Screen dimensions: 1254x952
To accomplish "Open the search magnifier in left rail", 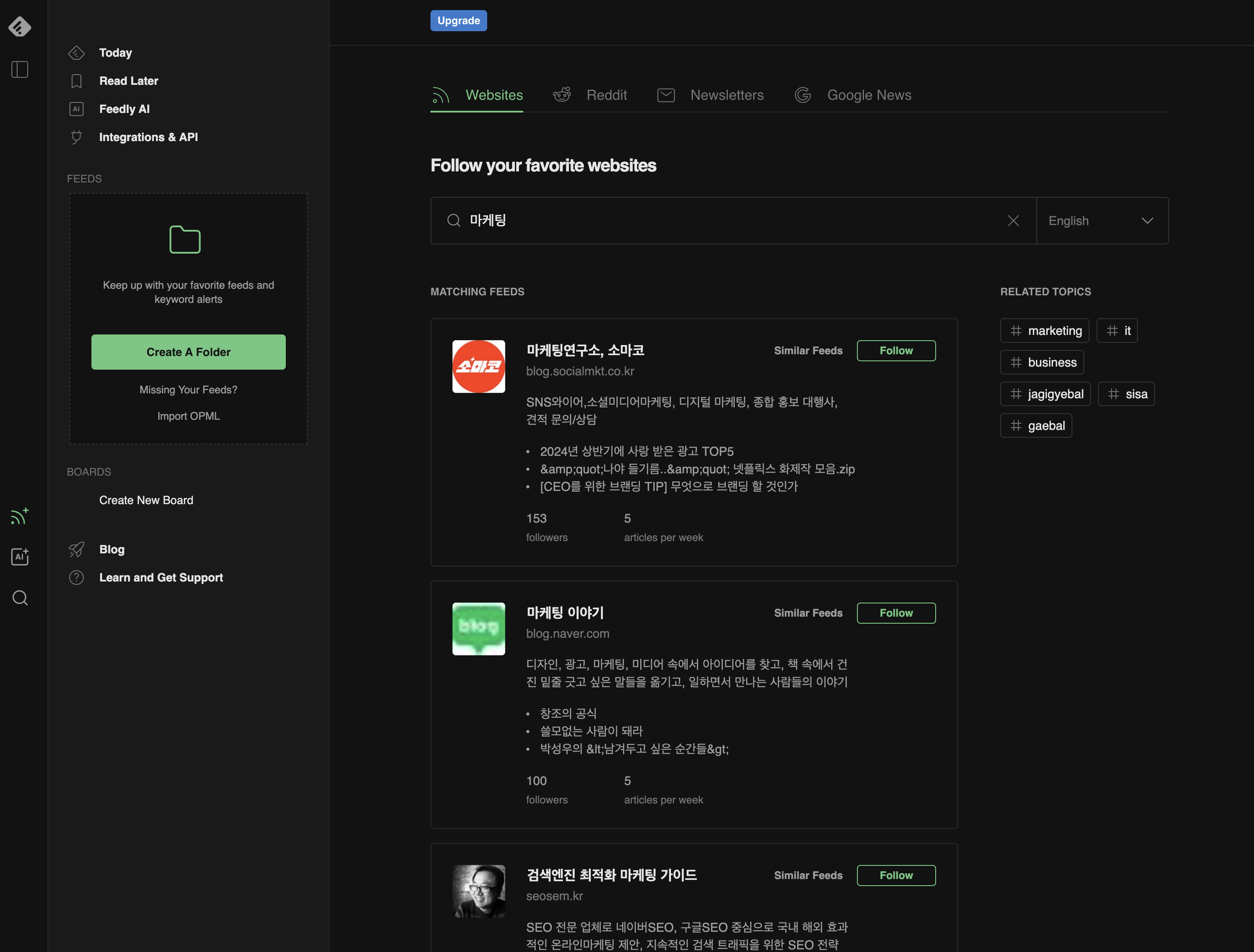I will coord(20,598).
